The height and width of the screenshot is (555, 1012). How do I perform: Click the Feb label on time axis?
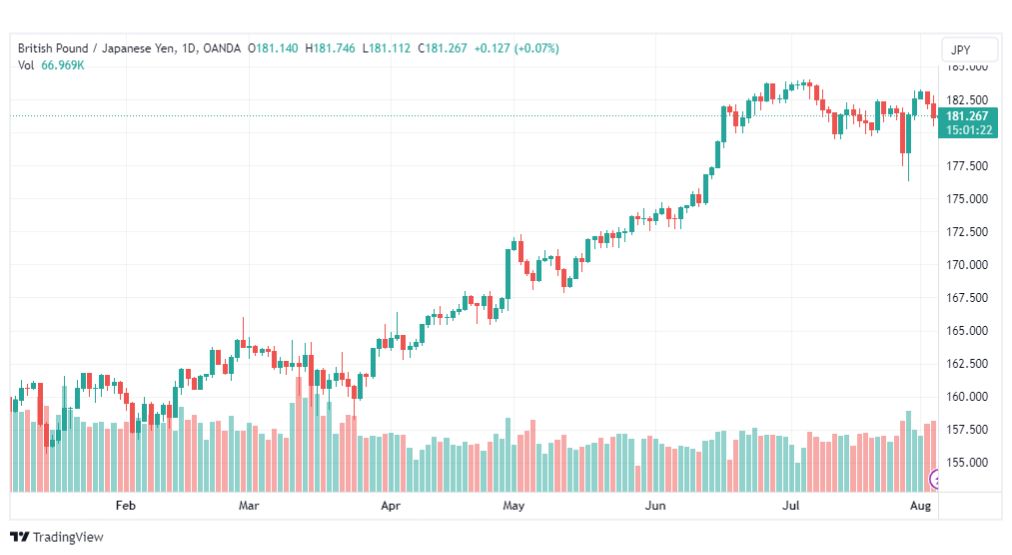click(x=125, y=505)
